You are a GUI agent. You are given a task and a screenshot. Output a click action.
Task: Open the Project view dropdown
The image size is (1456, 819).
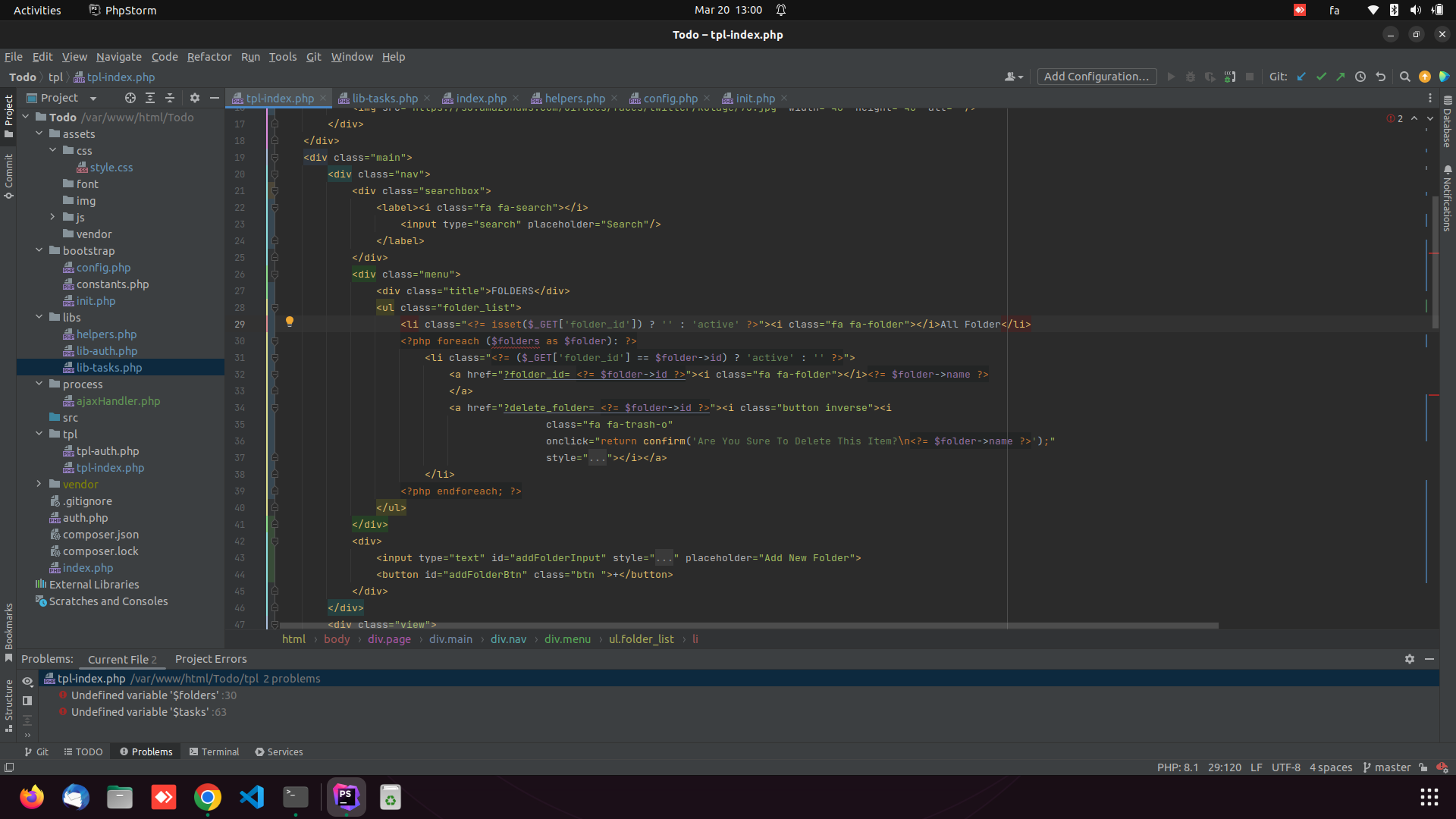(62, 98)
